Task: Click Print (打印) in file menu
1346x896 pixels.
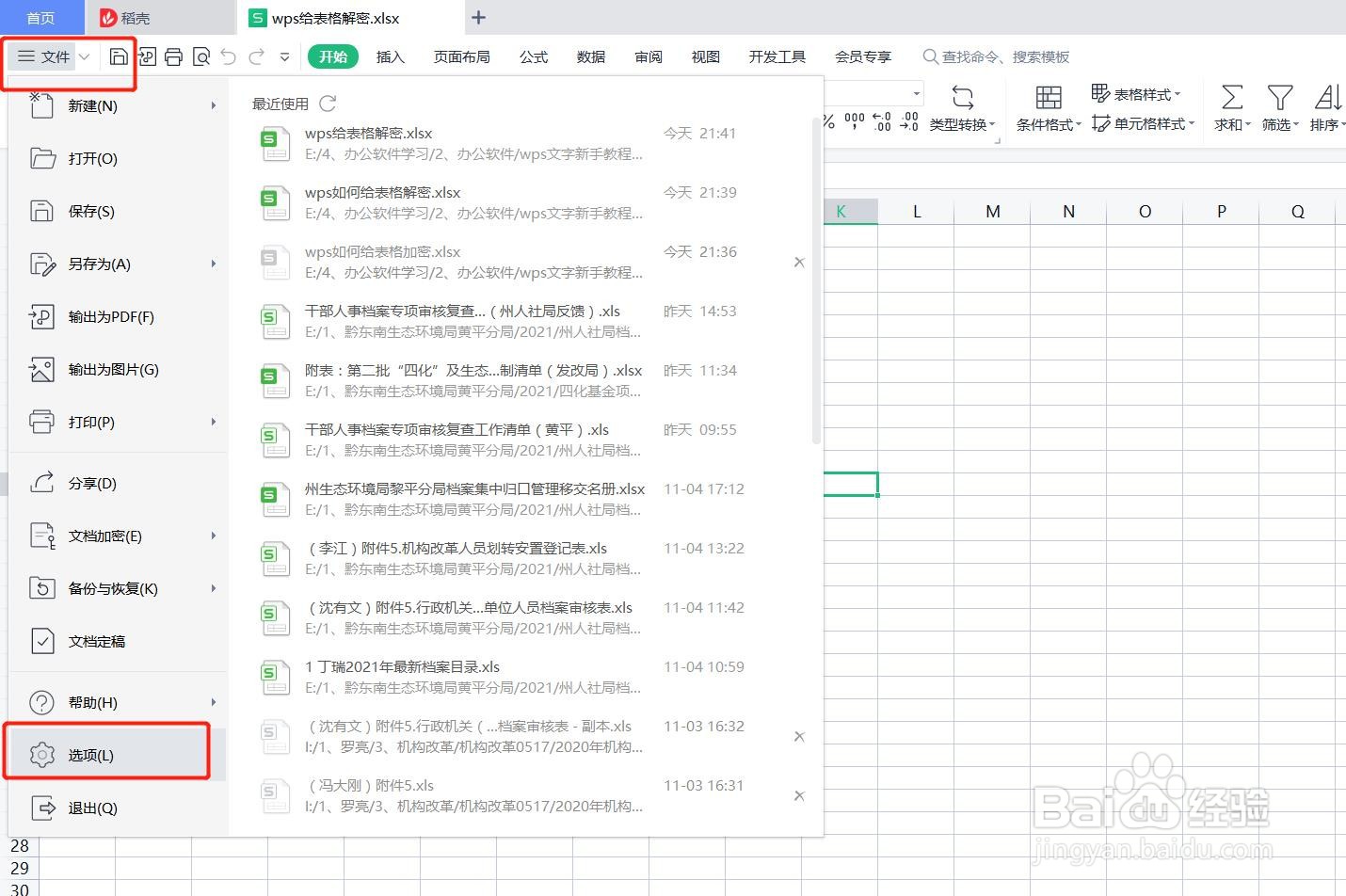Action: coord(119,422)
